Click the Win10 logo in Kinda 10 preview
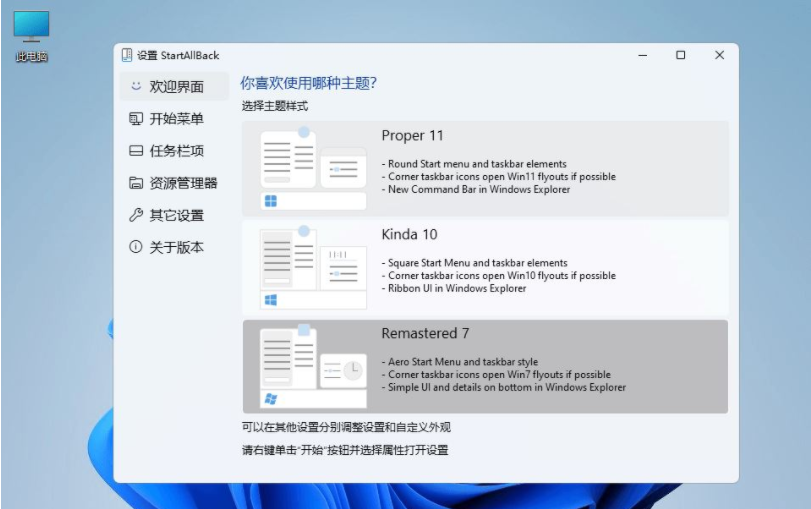The width and height of the screenshot is (811, 509). coord(271,300)
